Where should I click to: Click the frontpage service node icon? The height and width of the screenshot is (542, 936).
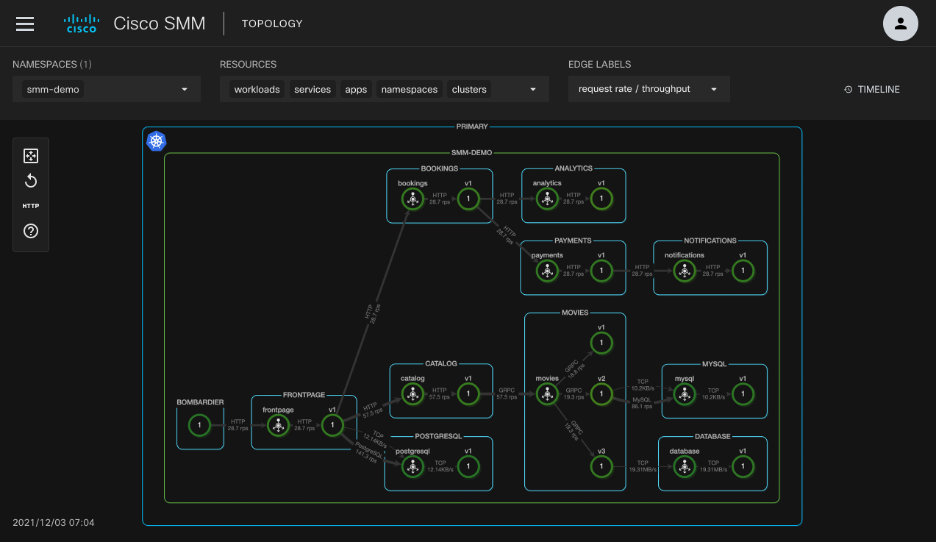point(277,427)
